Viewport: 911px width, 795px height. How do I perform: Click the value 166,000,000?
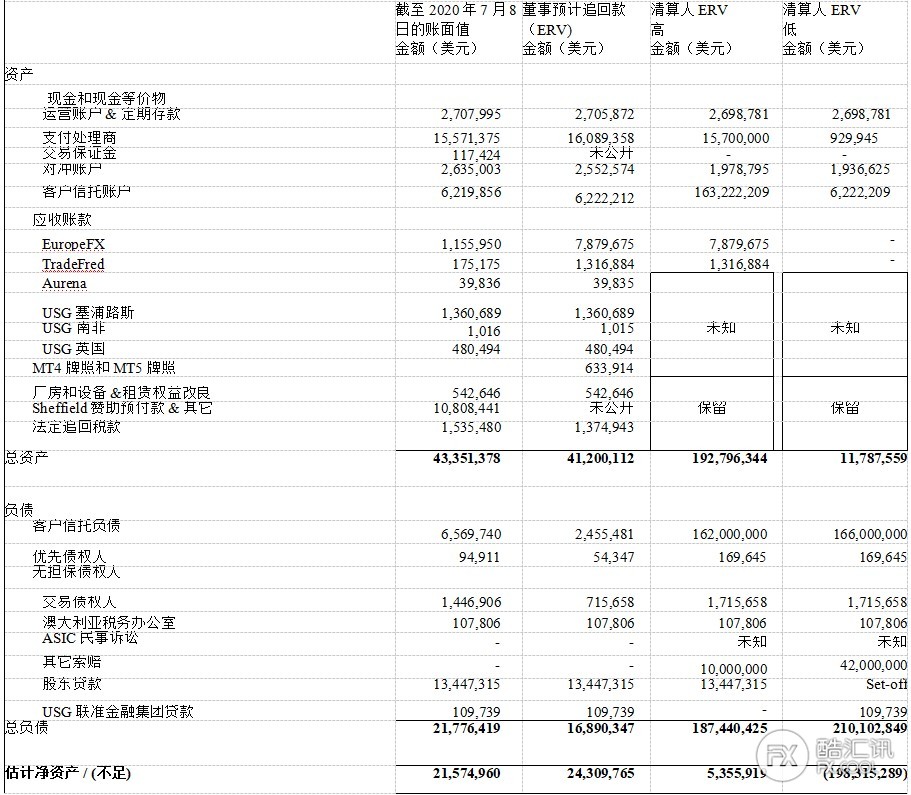pyautogui.click(x=870, y=534)
